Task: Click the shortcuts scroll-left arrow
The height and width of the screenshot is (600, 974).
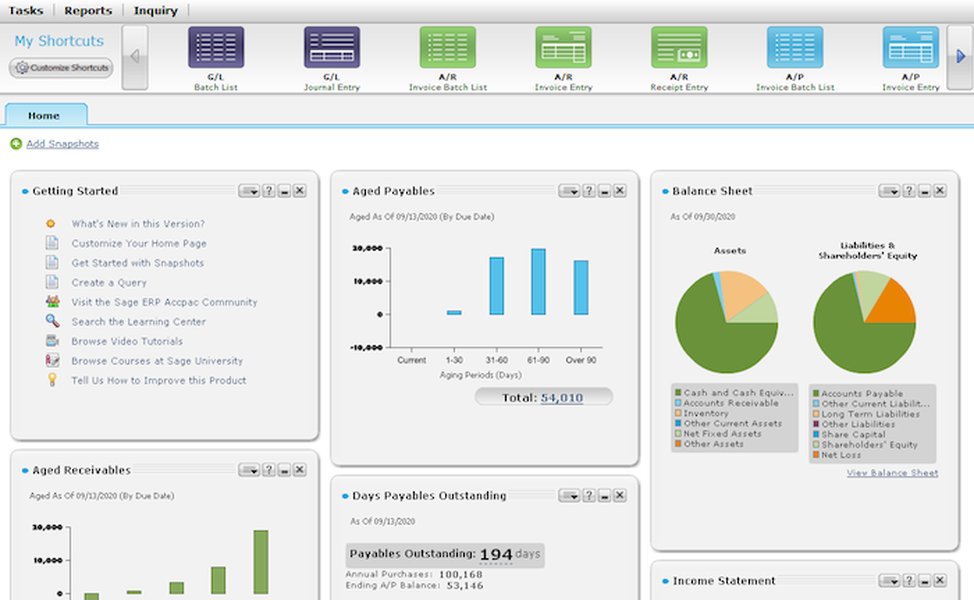Action: [x=135, y=57]
